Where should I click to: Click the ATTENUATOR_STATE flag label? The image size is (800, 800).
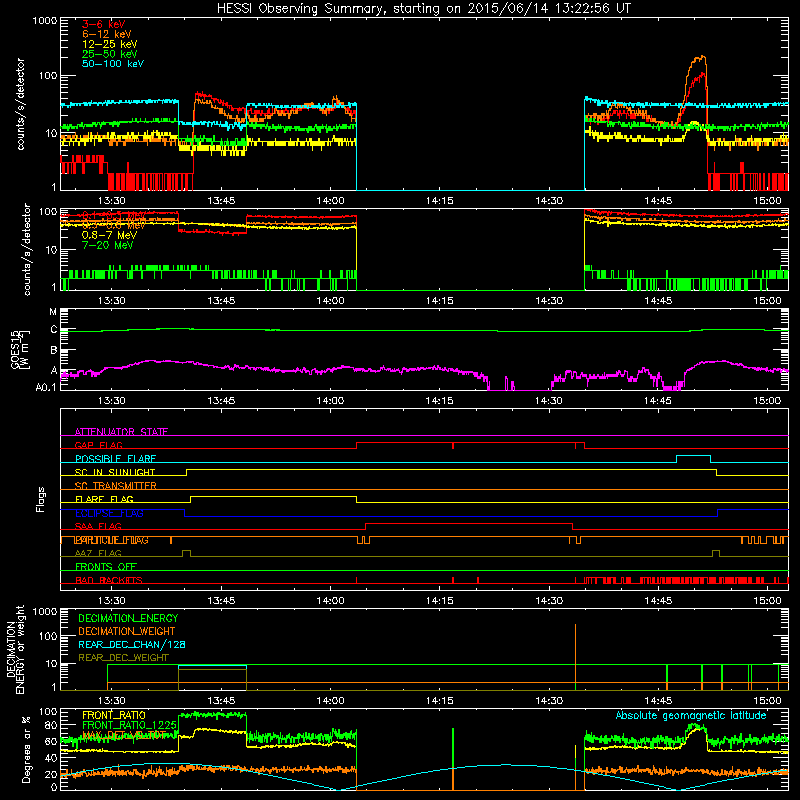coord(121,432)
